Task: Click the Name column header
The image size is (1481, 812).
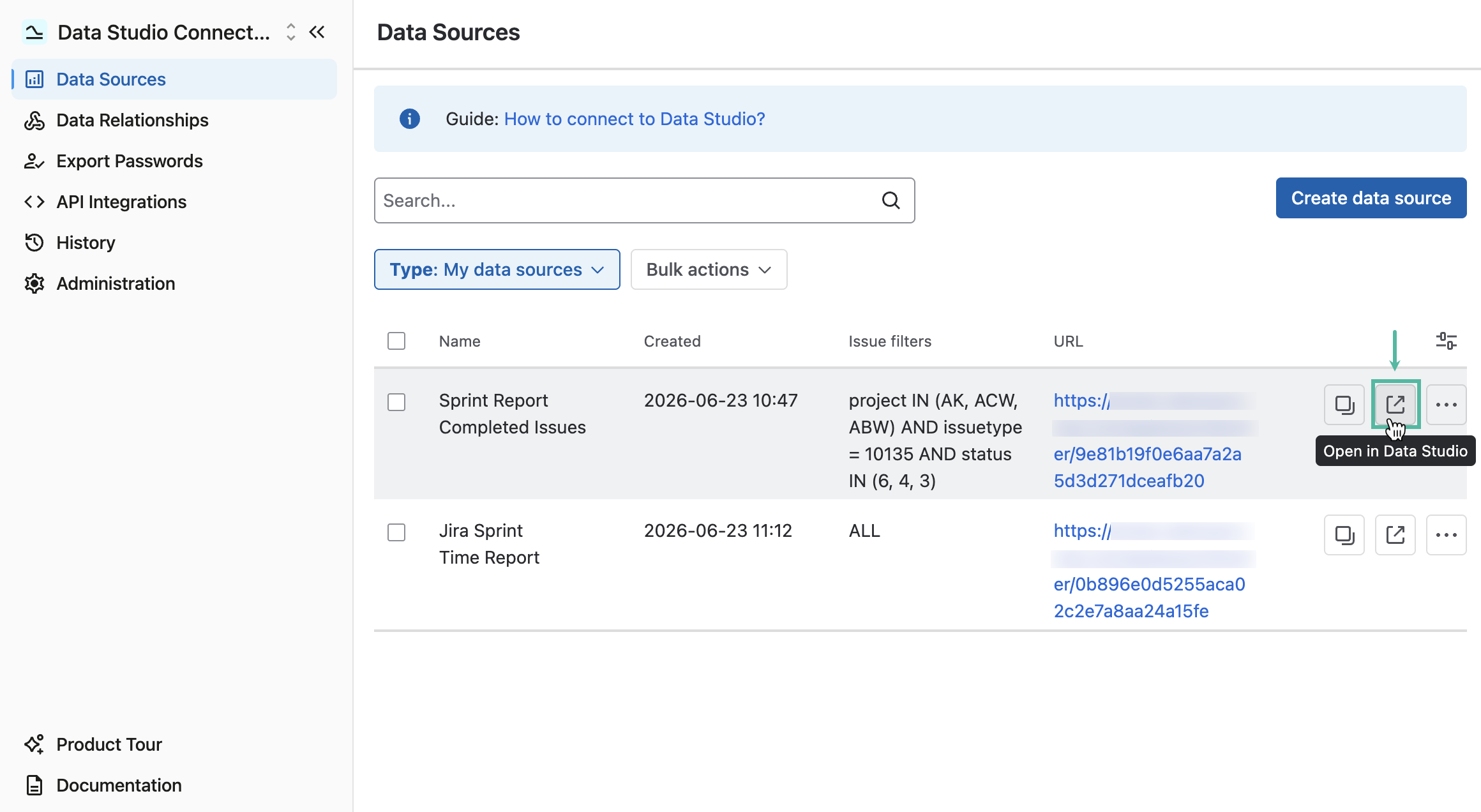Action: coord(460,341)
